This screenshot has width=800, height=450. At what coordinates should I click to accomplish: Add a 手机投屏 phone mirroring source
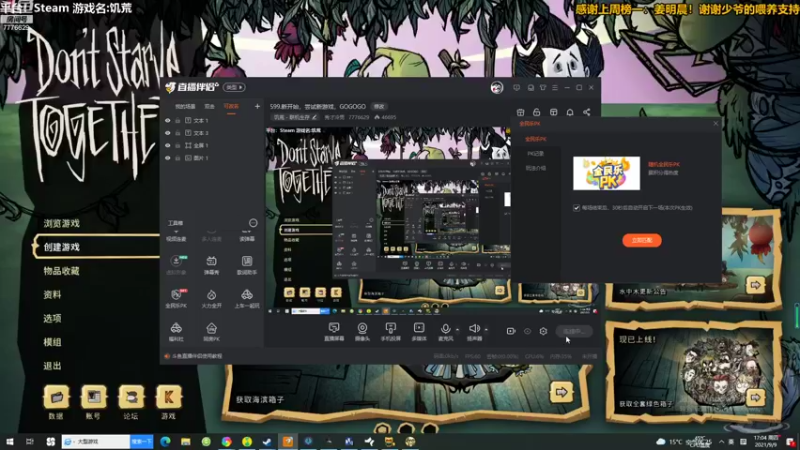[x=390, y=332]
